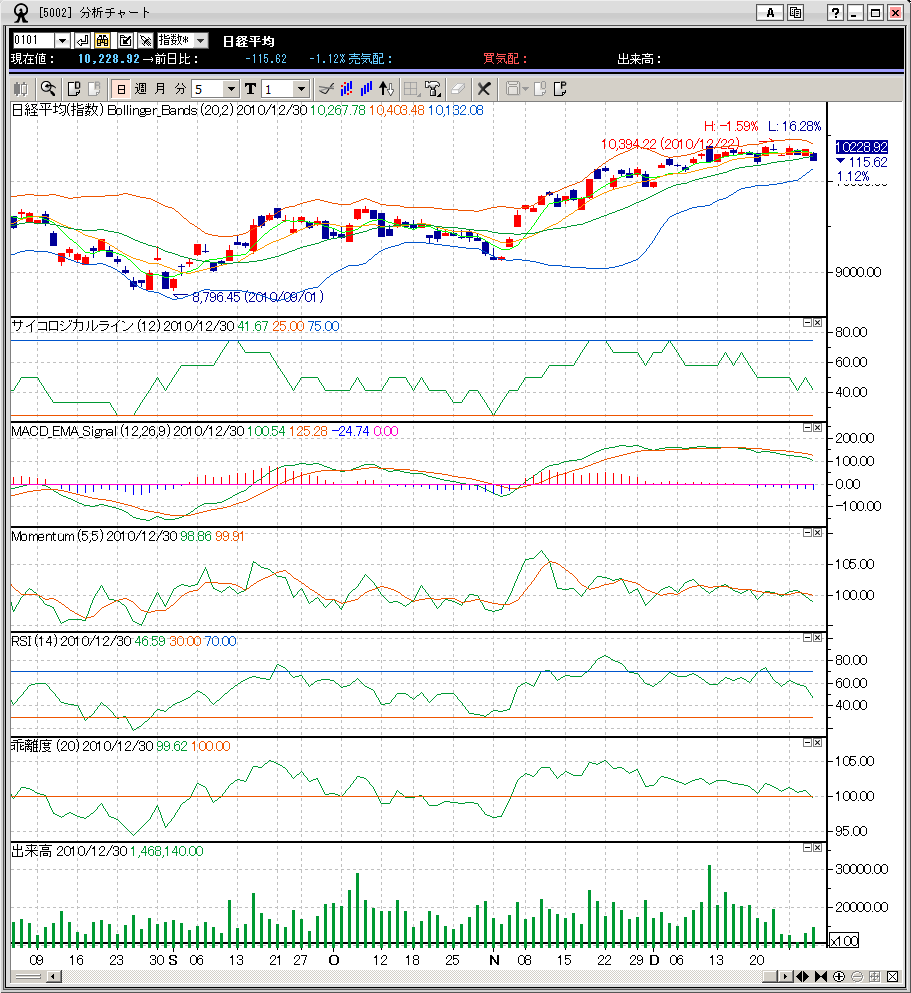Open the minute interval dropdown showing 5

tap(231, 89)
